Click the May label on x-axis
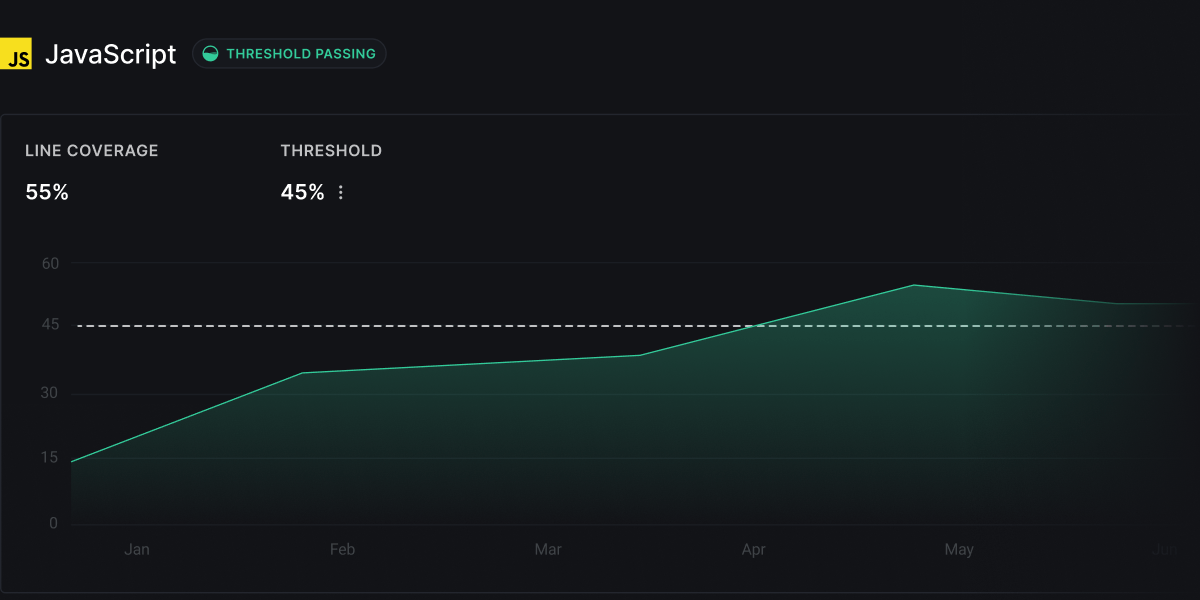Screen dimensions: 1200x600 pos(959,549)
